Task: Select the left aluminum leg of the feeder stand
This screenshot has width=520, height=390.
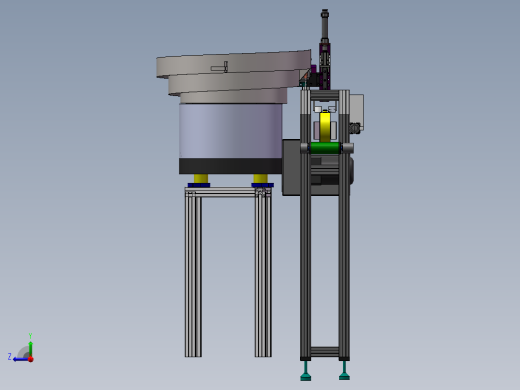Action: [193, 277]
